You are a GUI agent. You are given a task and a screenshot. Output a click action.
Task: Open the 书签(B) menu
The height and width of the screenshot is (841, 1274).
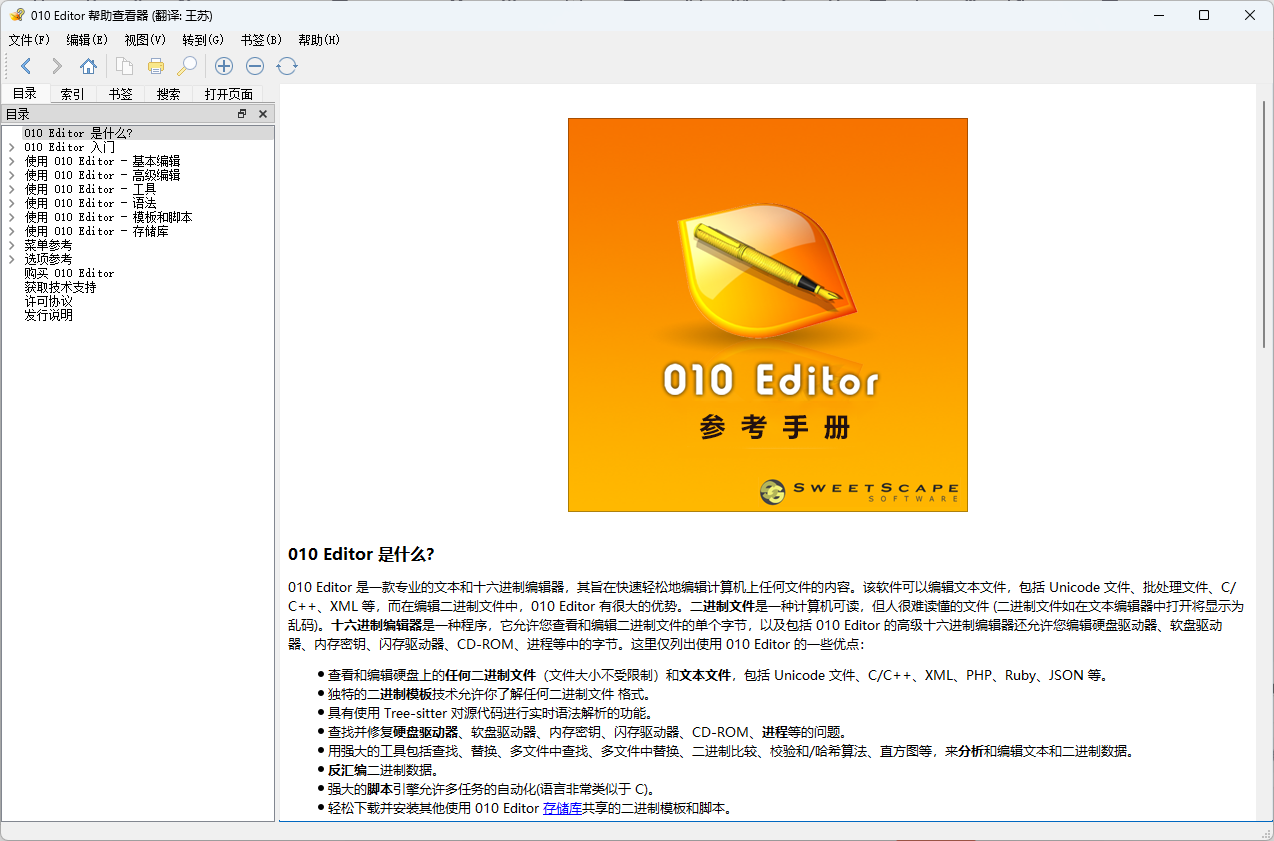[x=261, y=40]
